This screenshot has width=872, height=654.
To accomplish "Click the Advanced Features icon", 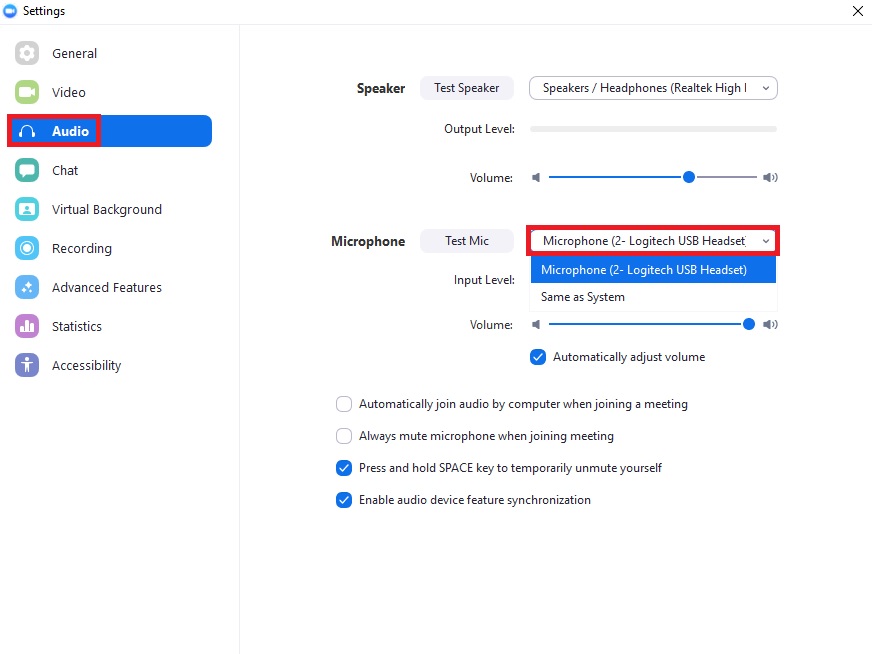I will pyautogui.click(x=26, y=287).
